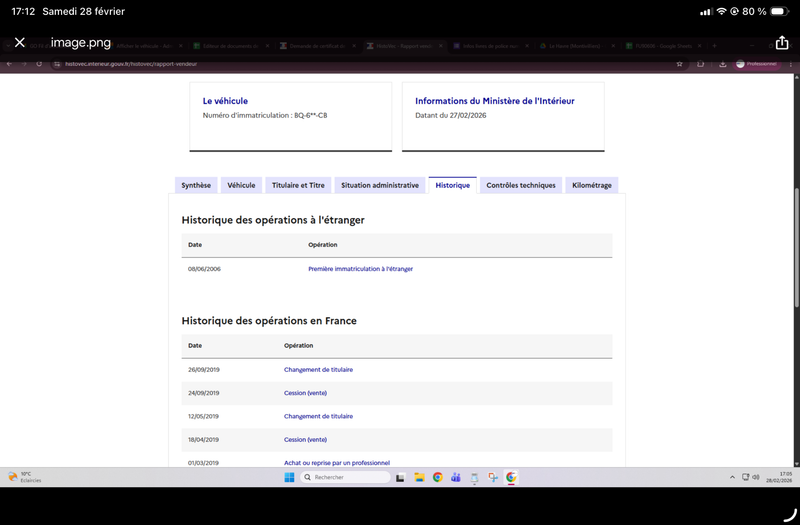Click the volume icon in system tray
This screenshot has width=800, height=525.
click(x=756, y=476)
